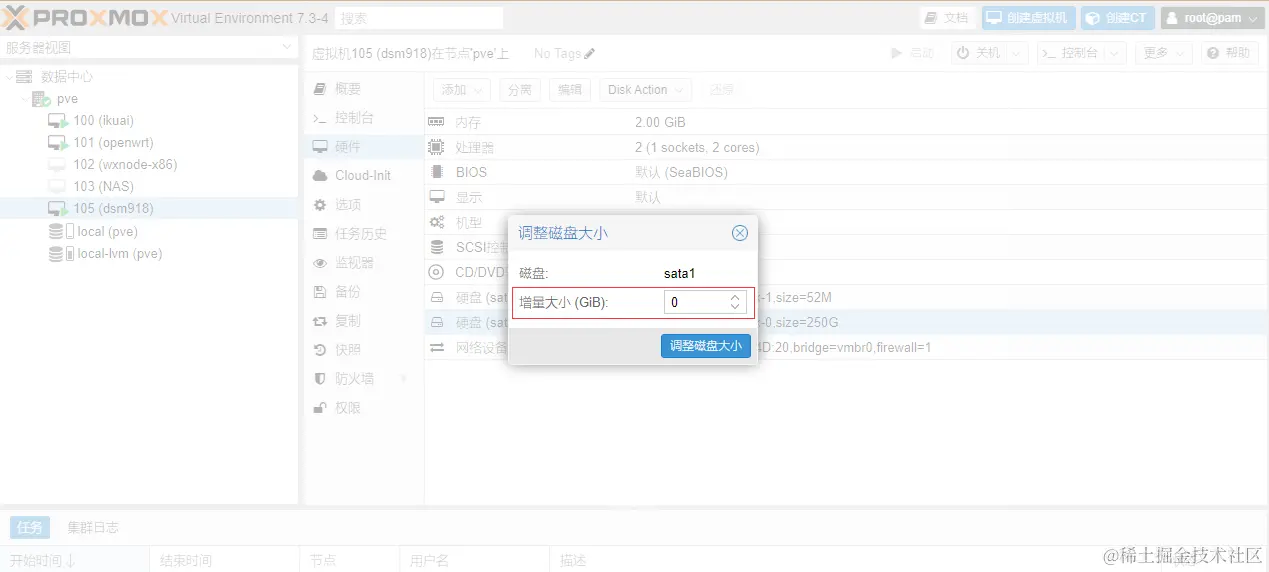This screenshot has width=1269, height=572.
Task: Click the running VM icon for 100
Action: tap(58, 121)
